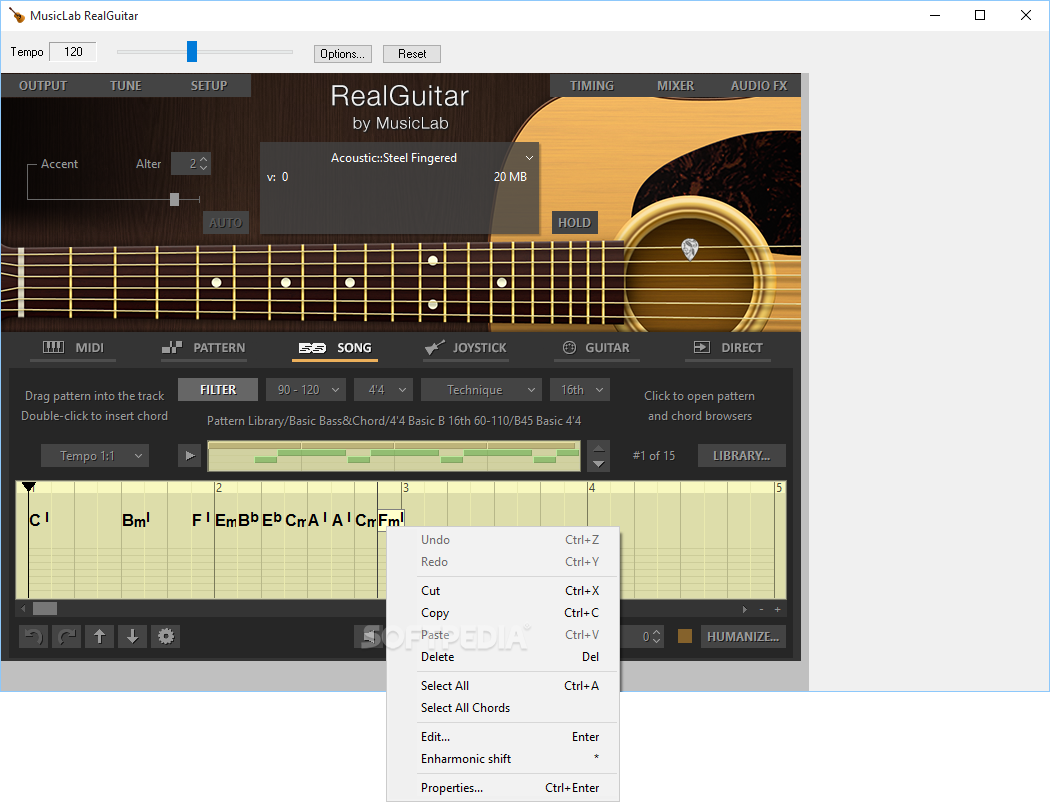Image resolution: width=1050 pixels, height=802 pixels.
Task: Click the Accent slider handle
Action: click(175, 199)
